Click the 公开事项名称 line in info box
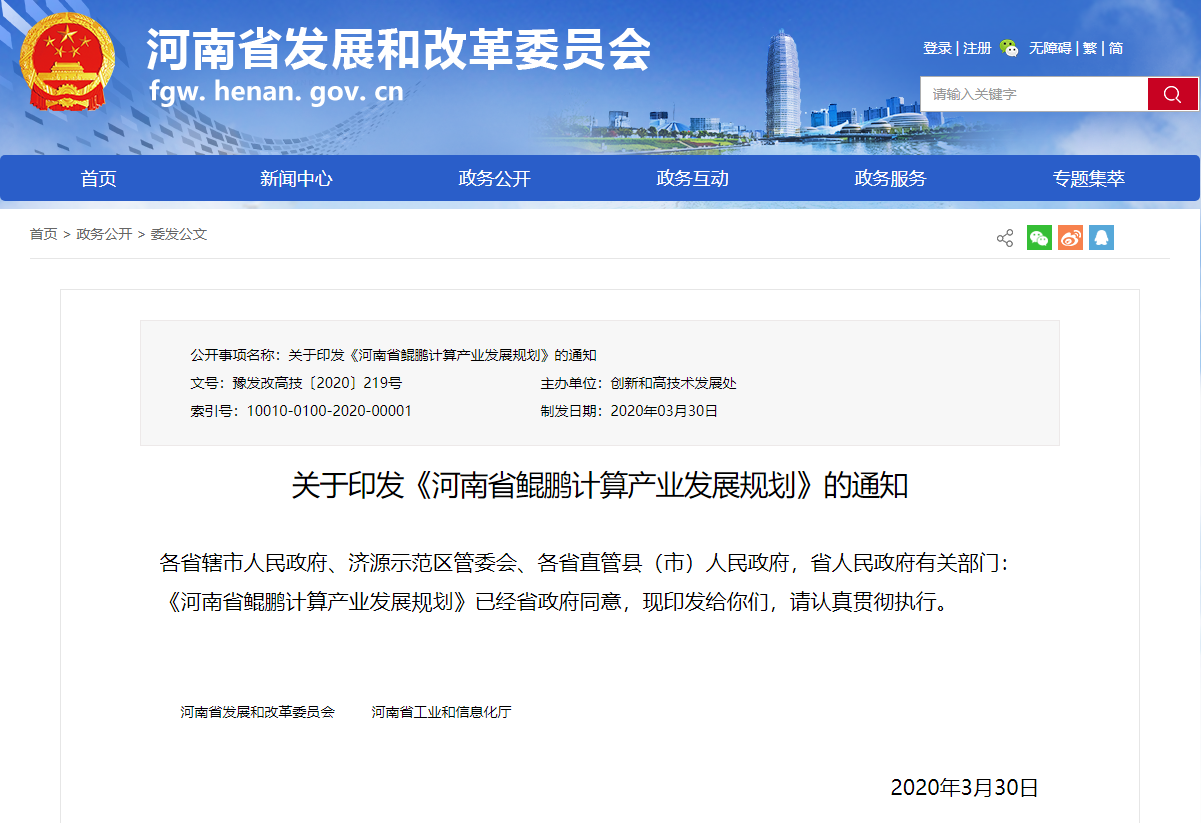Image resolution: width=1201 pixels, height=823 pixels. [x=393, y=355]
